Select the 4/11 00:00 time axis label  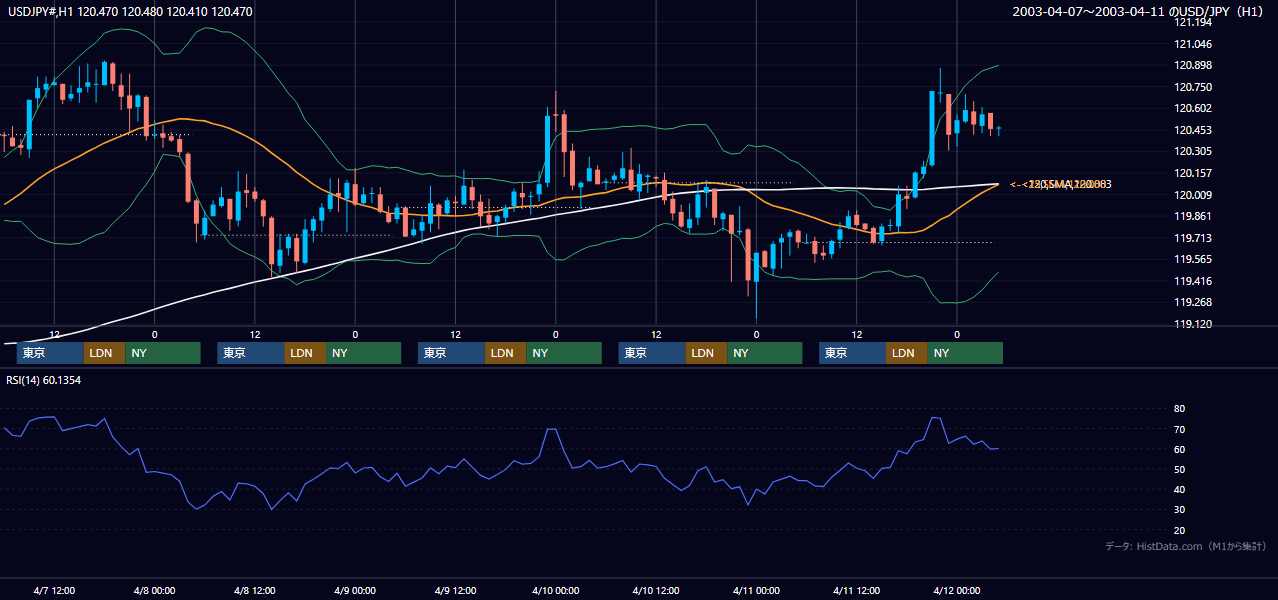(756, 590)
